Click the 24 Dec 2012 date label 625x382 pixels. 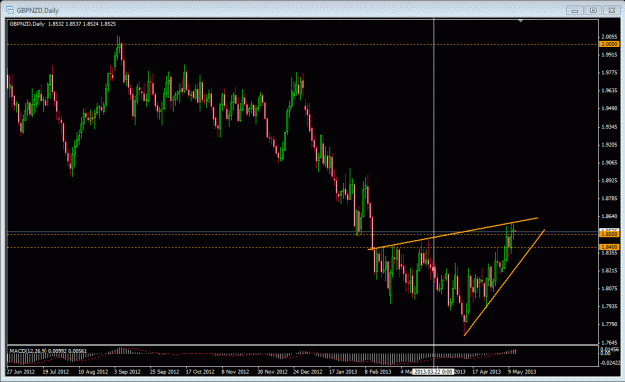click(x=308, y=372)
